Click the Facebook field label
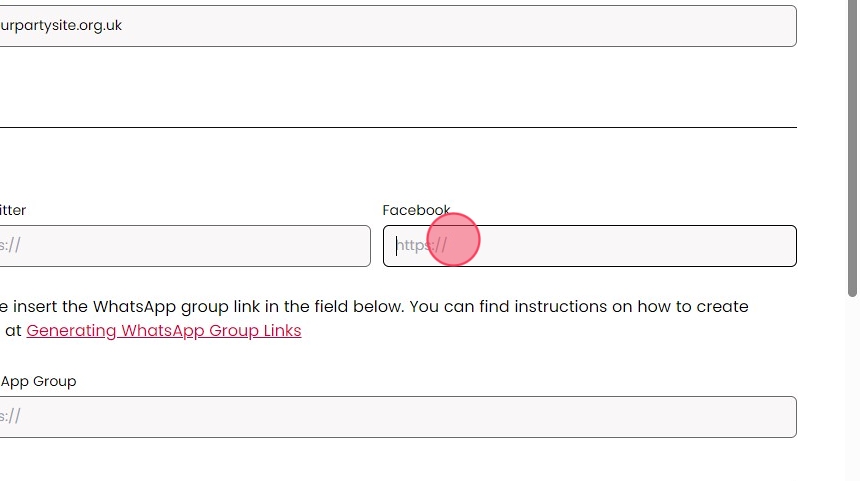The width and height of the screenshot is (860, 481). (x=415, y=210)
